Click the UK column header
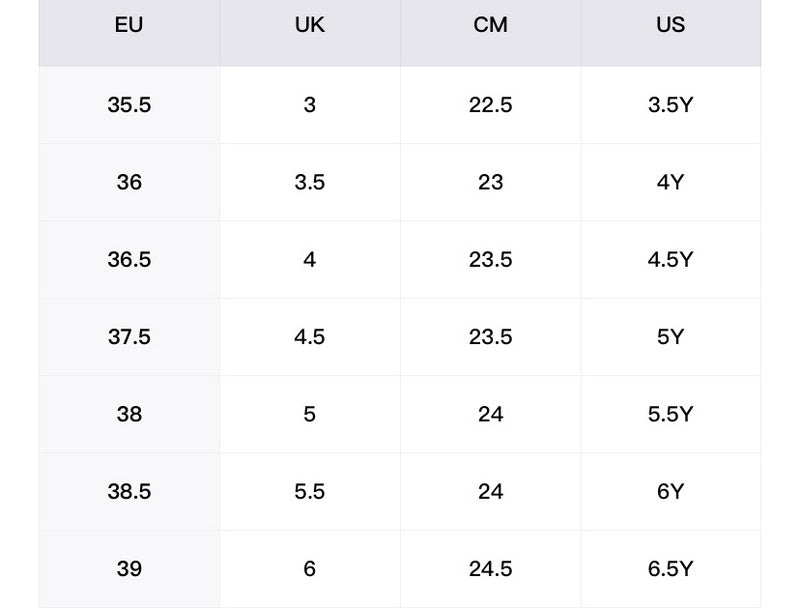 point(310,26)
